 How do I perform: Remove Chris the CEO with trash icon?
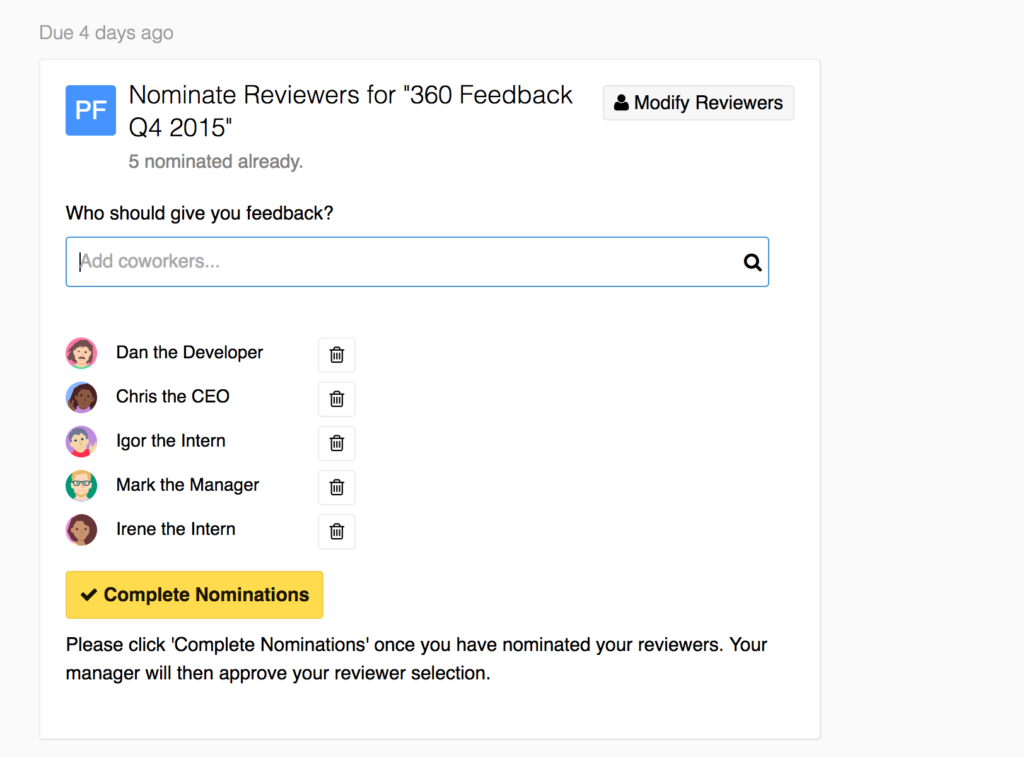tap(336, 399)
